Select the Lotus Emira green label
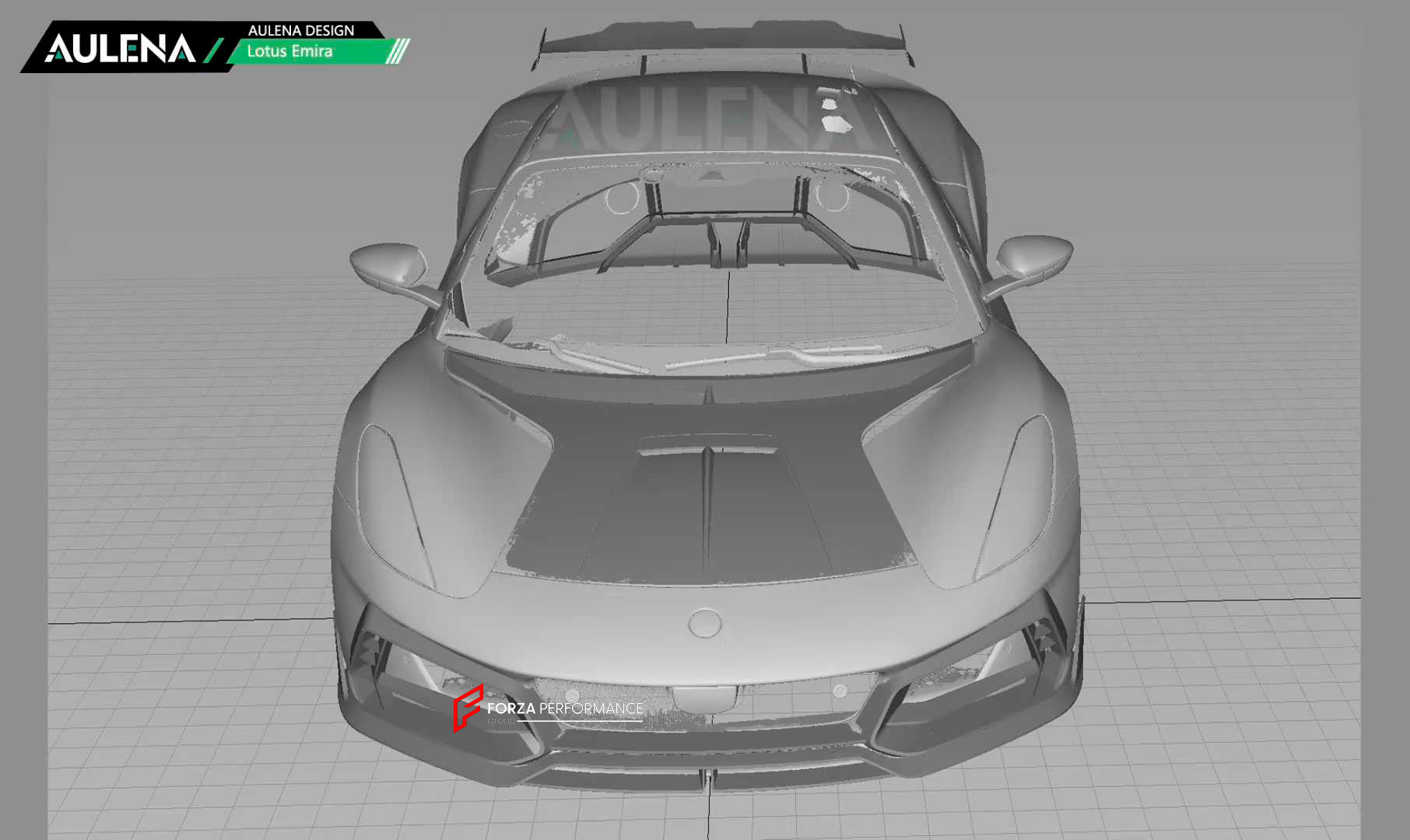1410x840 pixels. [x=290, y=51]
